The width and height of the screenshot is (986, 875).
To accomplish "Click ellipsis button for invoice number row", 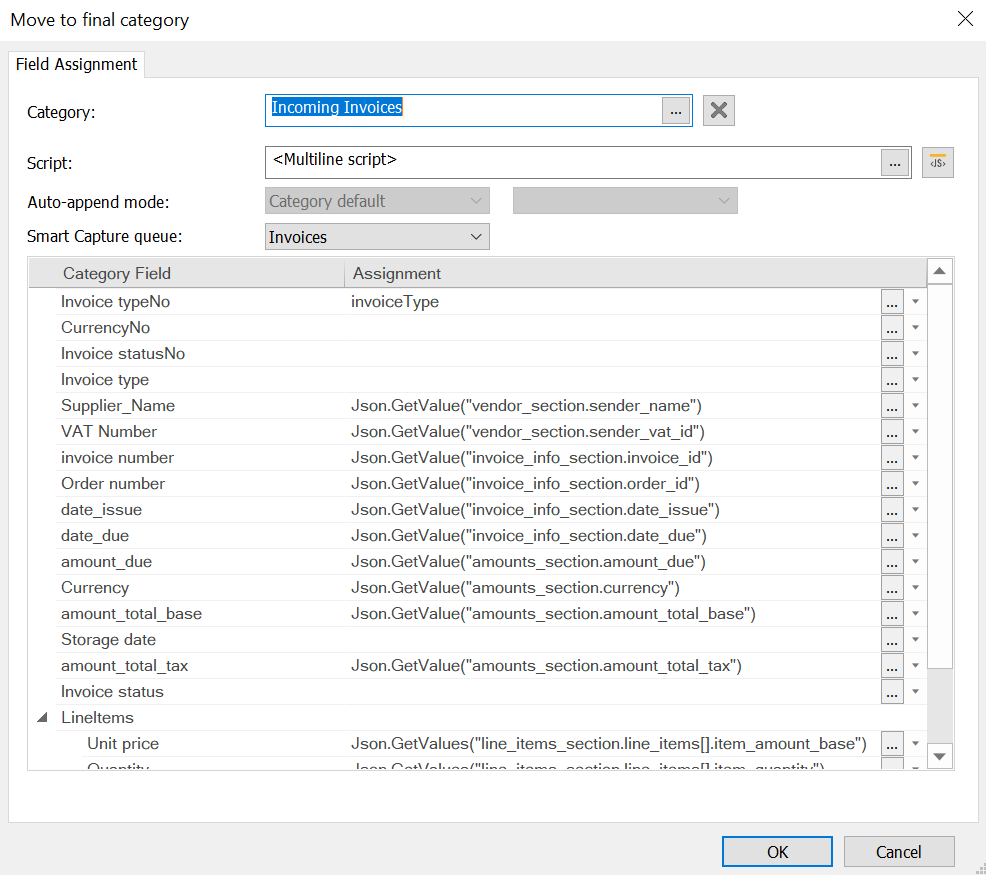I will [892, 458].
